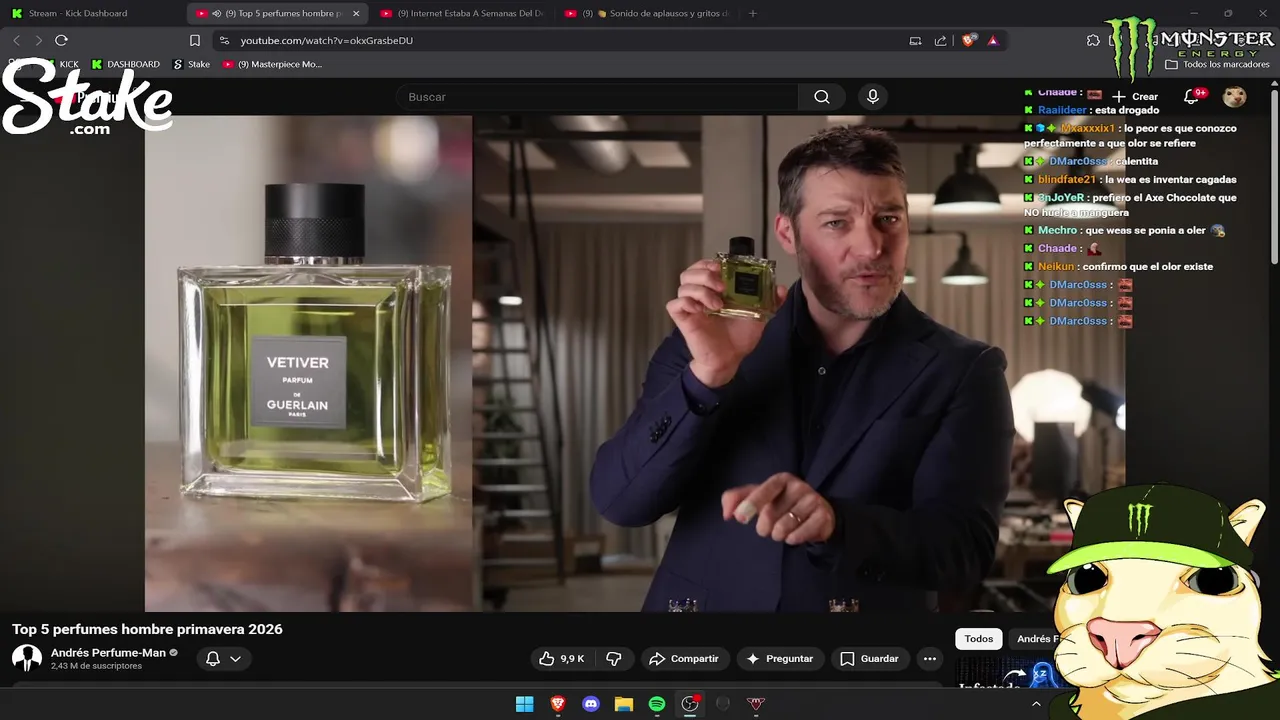
Task: Click the YouTube Buscar search field
Action: click(598, 97)
